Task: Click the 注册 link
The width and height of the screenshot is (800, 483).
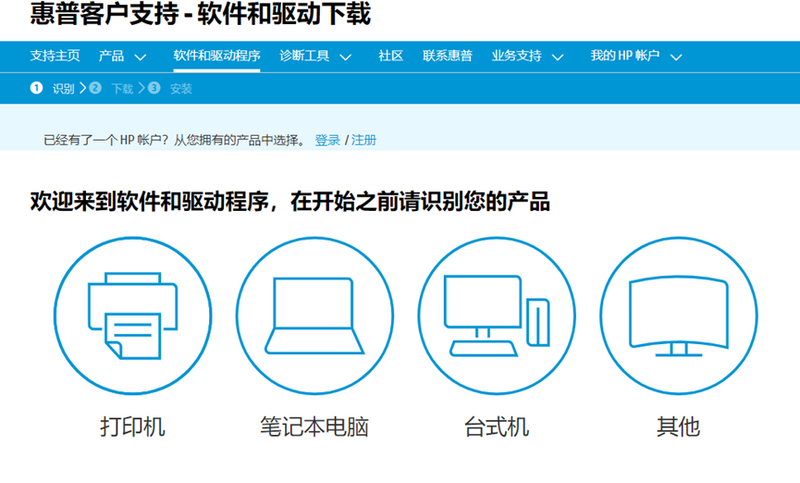Action: (x=364, y=140)
